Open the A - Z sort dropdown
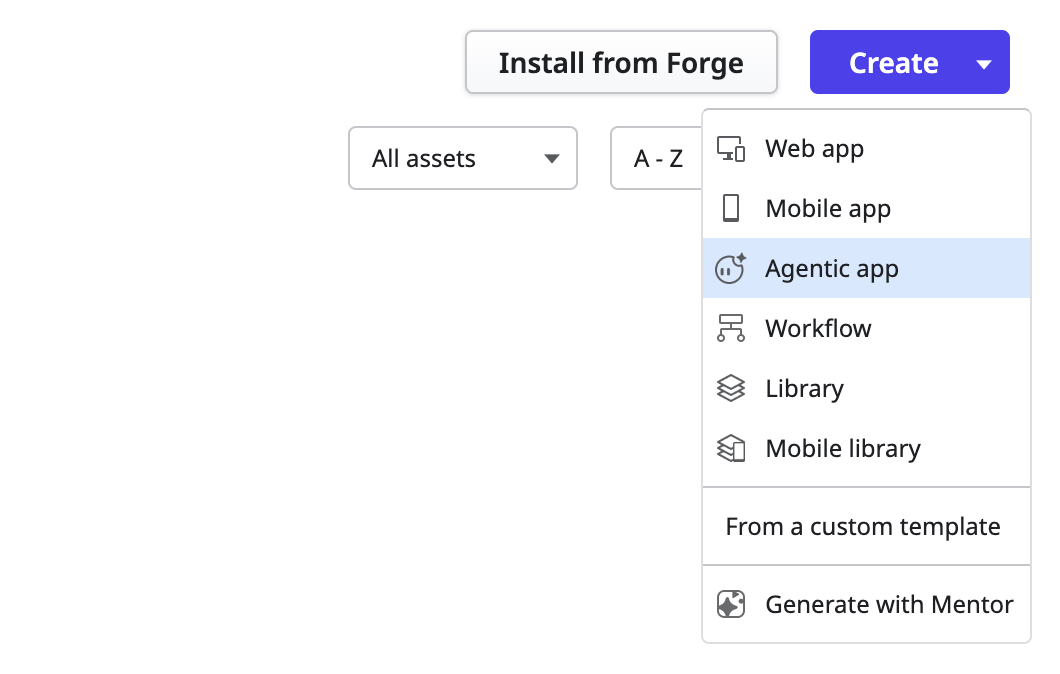 click(656, 158)
